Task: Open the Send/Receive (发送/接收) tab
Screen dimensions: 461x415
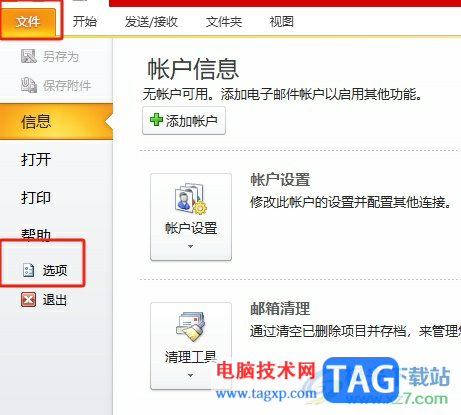Action: [x=151, y=22]
